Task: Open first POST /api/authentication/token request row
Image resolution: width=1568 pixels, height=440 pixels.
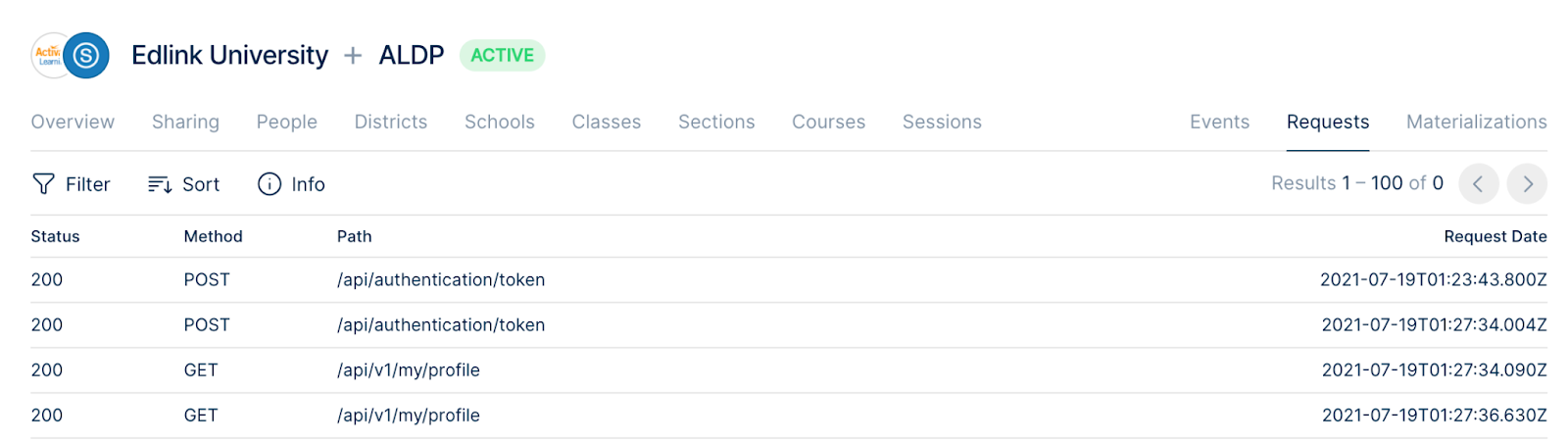Action: point(789,280)
